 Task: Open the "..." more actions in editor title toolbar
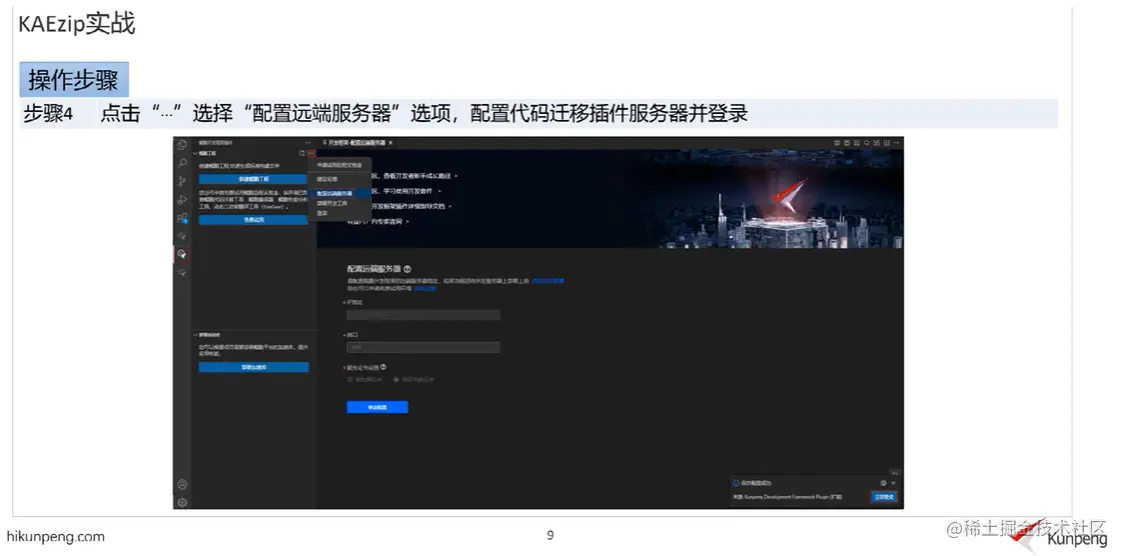897,143
